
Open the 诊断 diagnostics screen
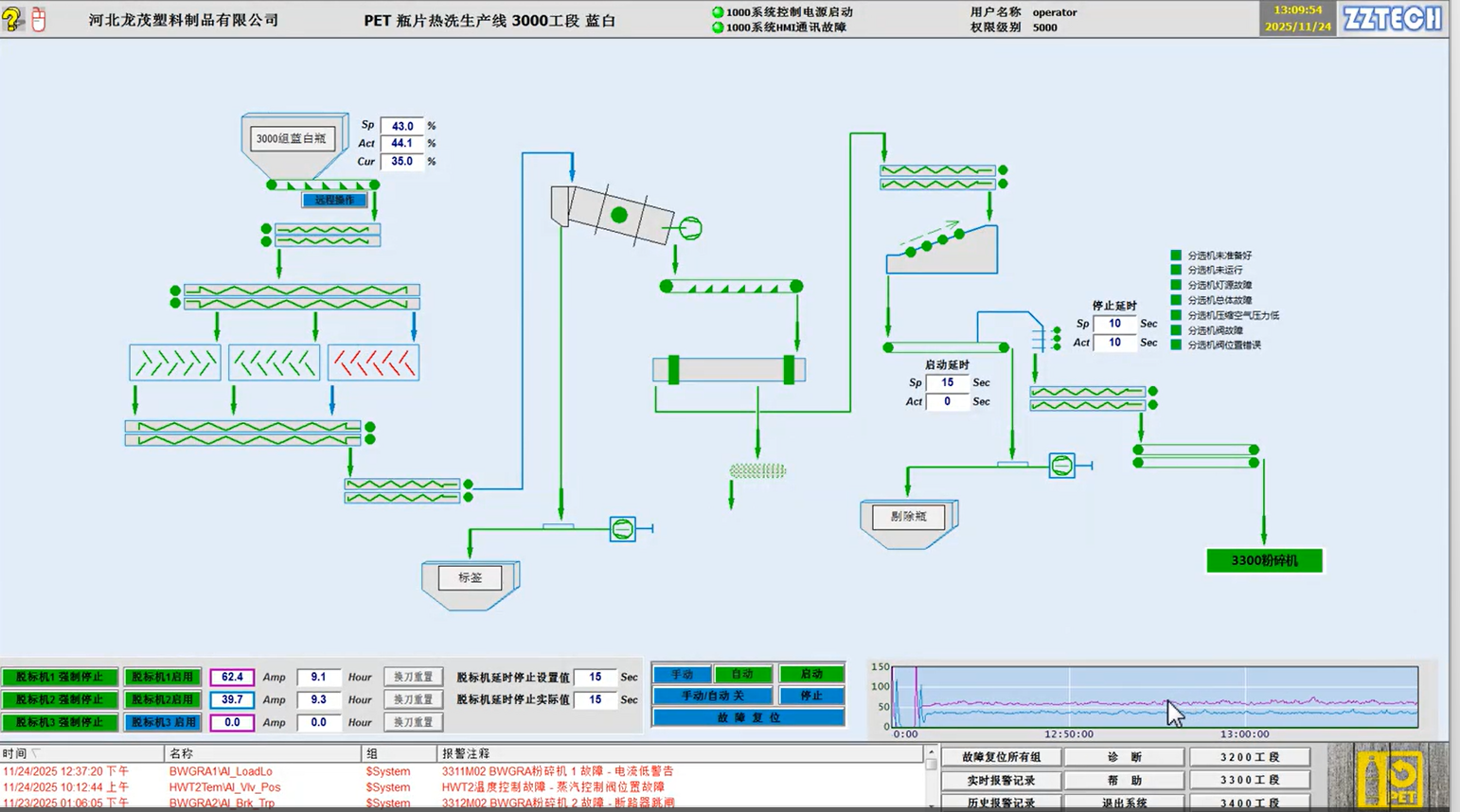(x=1124, y=757)
